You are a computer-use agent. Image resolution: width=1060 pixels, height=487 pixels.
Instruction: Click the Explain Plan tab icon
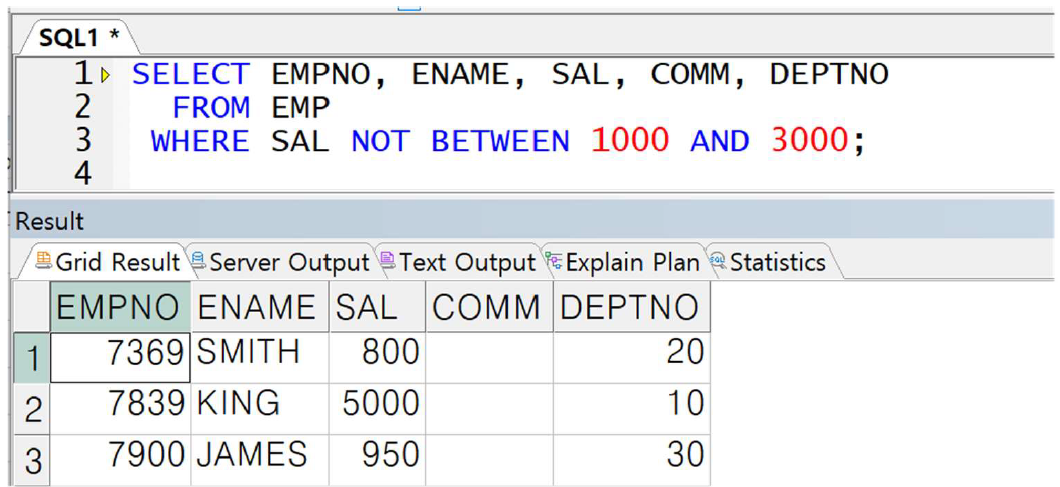pyautogui.click(x=554, y=261)
